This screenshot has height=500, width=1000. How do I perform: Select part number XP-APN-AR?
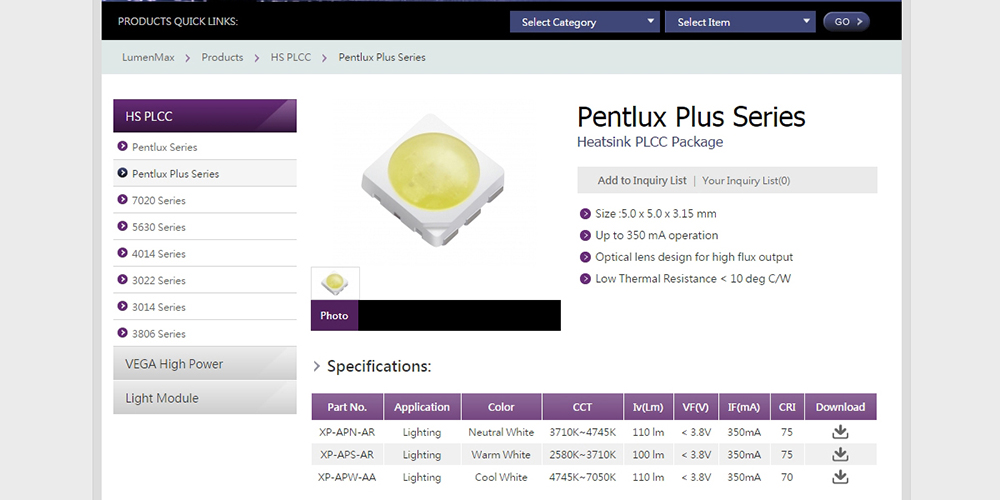(x=347, y=432)
